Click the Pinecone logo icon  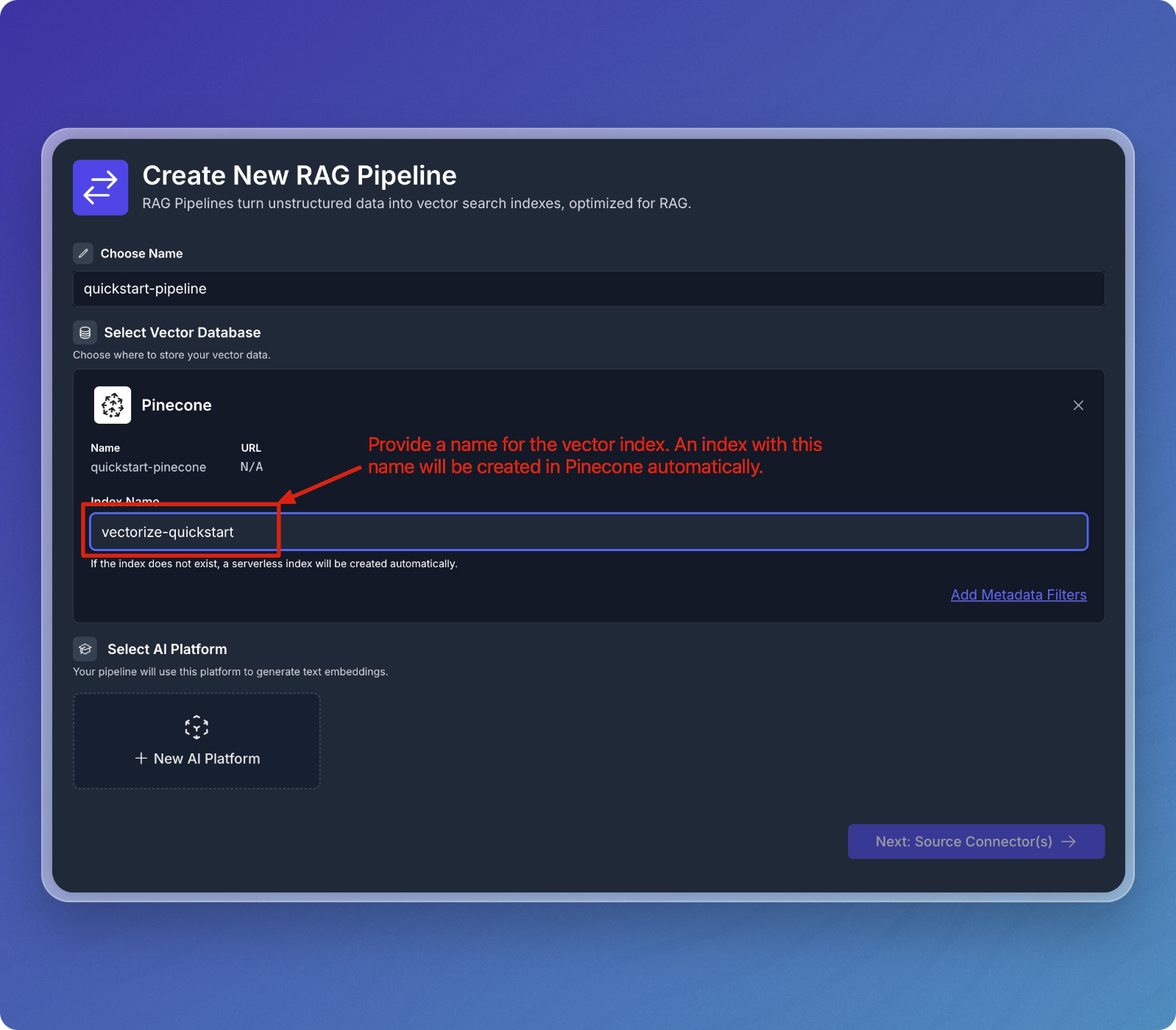pyautogui.click(x=113, y=405)
